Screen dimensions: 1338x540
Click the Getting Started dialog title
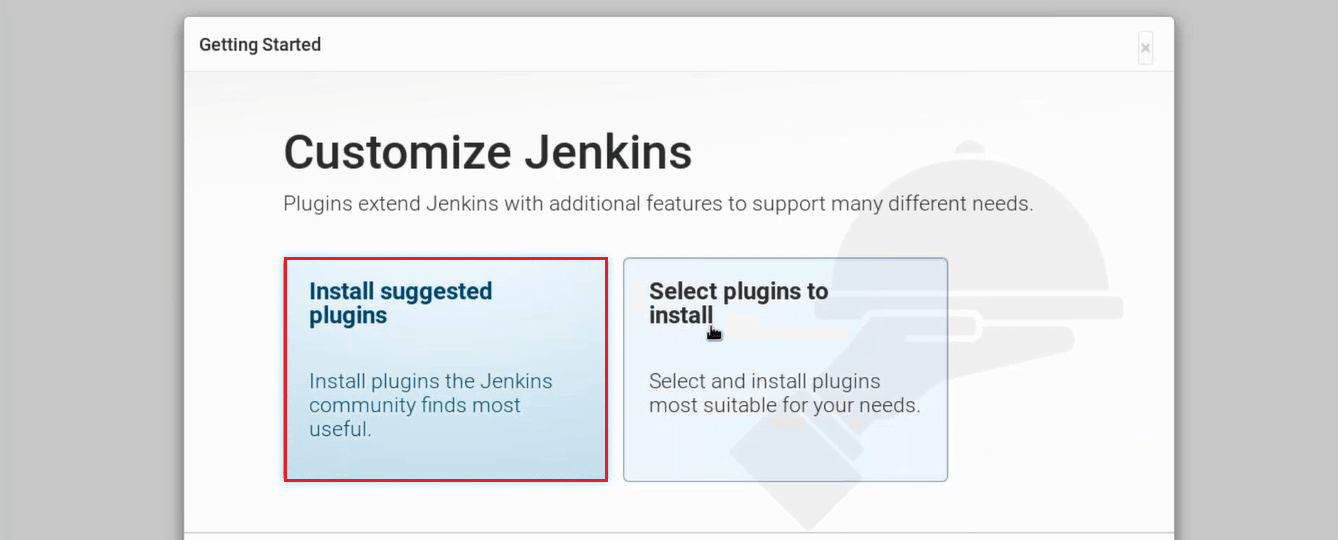(x=260, y=45)
